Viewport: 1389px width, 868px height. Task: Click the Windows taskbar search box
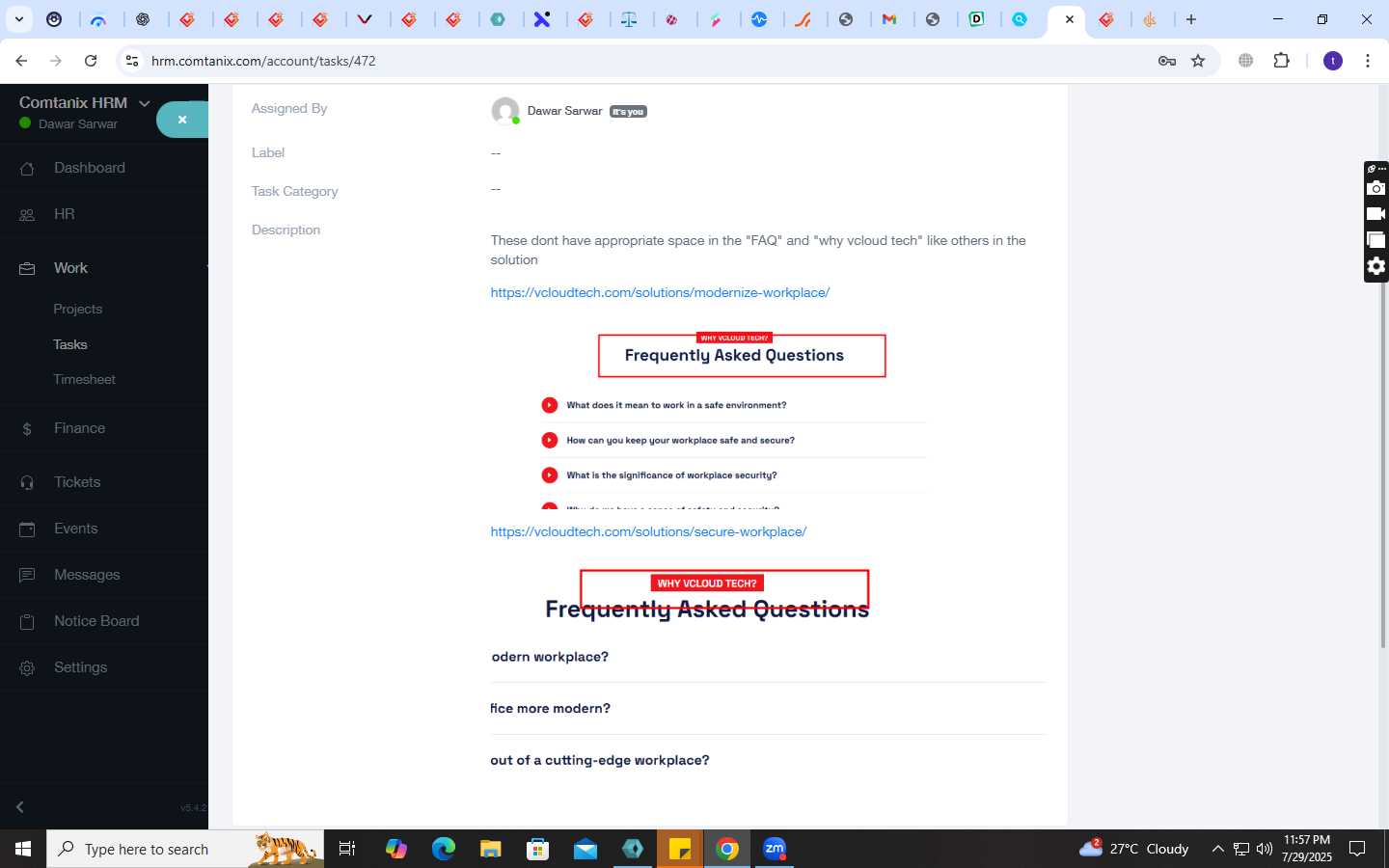(185, 849)
